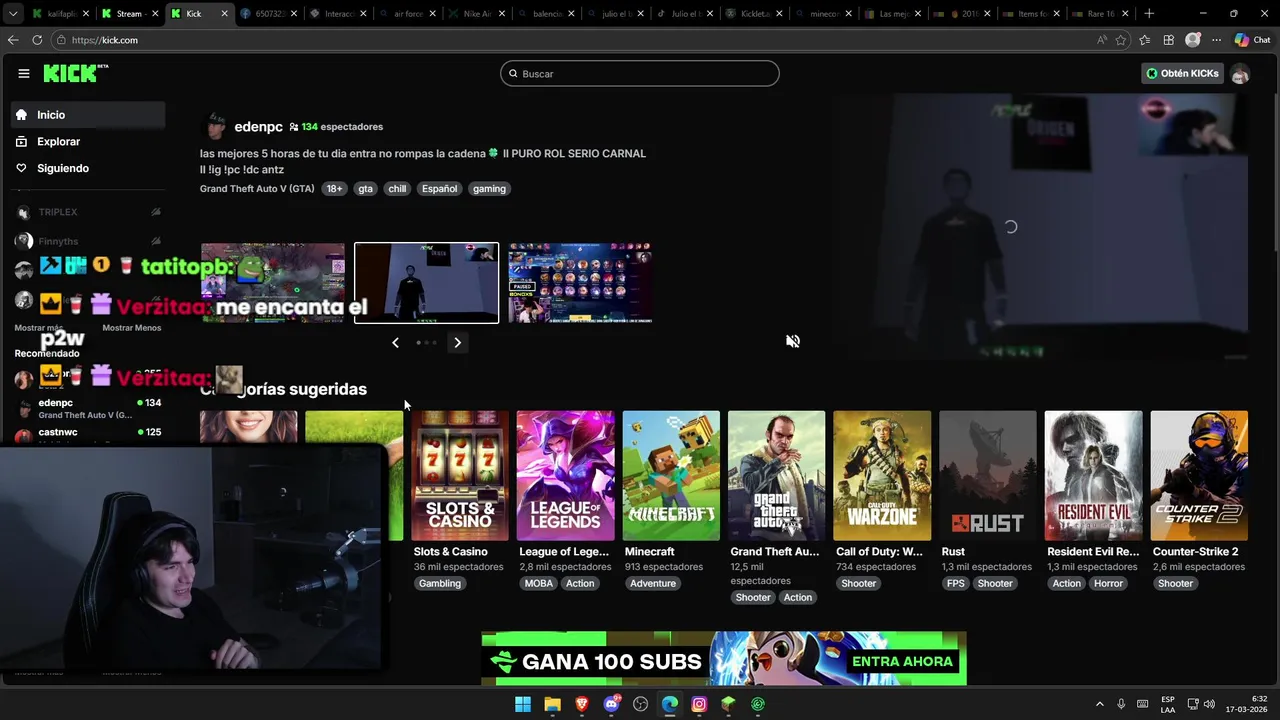Click the gta tag
This screenshot has height=720, width=1280.
pos(365,189)
